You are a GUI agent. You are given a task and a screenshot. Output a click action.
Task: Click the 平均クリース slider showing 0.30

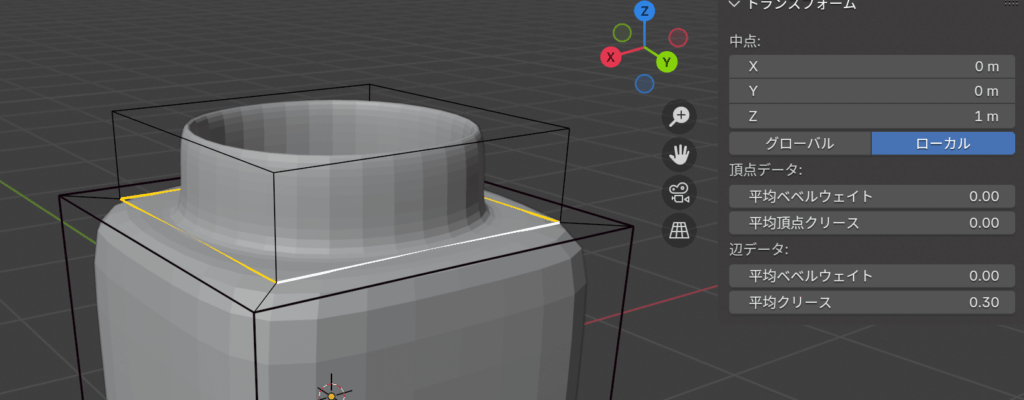coord(871,301)
